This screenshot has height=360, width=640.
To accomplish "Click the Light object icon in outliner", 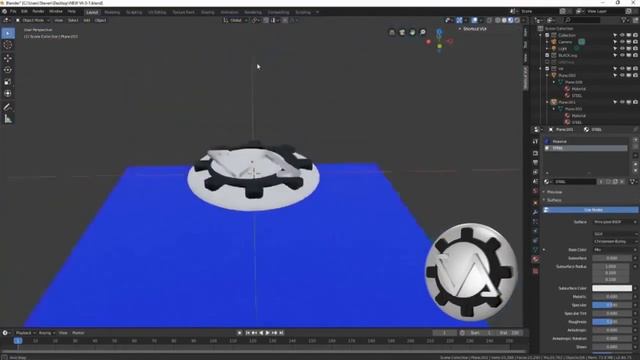I will 554,49.
